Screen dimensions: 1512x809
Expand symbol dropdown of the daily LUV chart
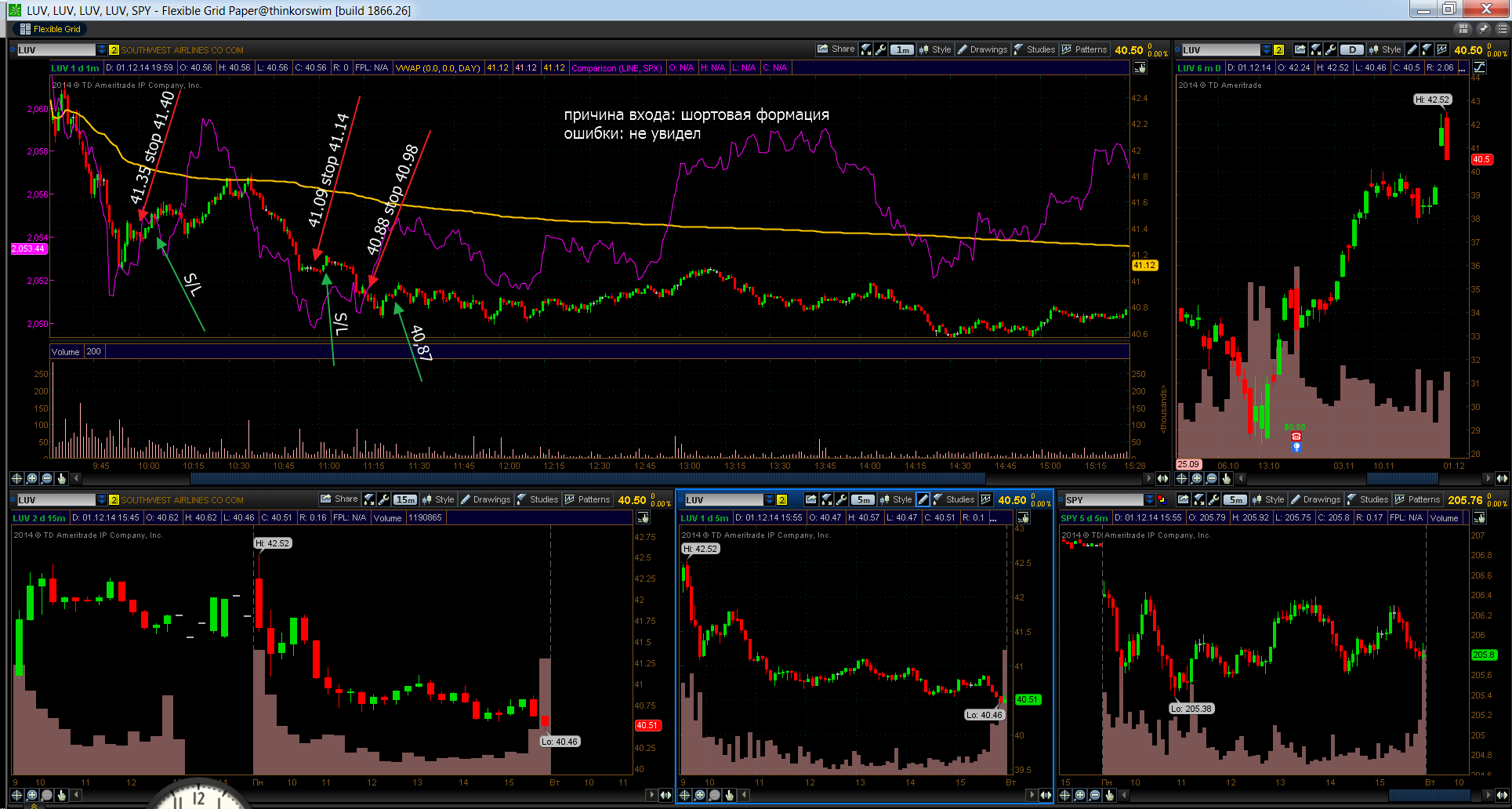tap(1266, 49)
